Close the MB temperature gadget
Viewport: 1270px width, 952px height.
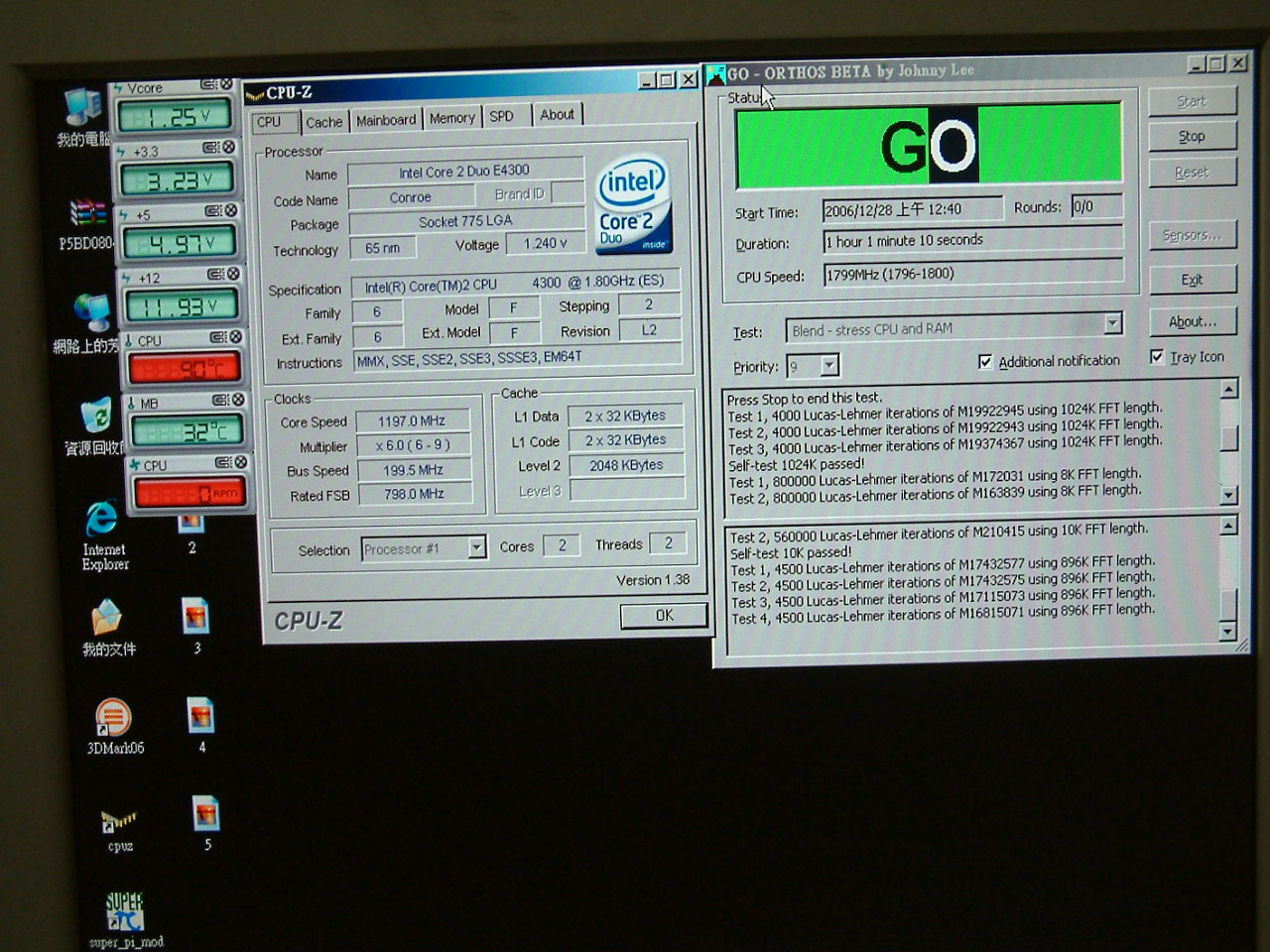(x=237, y=400)
